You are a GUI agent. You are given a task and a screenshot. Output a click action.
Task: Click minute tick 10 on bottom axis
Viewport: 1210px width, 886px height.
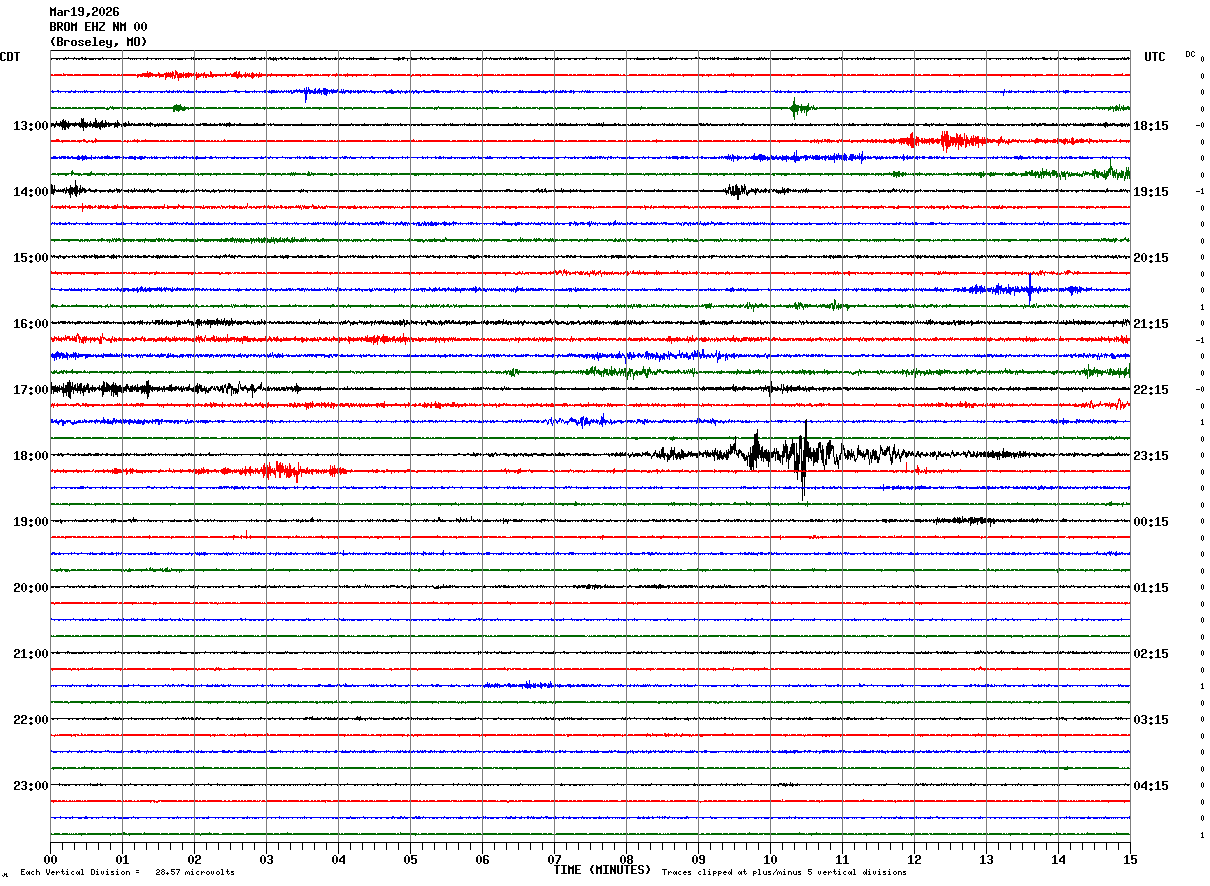tap(770, 859)
